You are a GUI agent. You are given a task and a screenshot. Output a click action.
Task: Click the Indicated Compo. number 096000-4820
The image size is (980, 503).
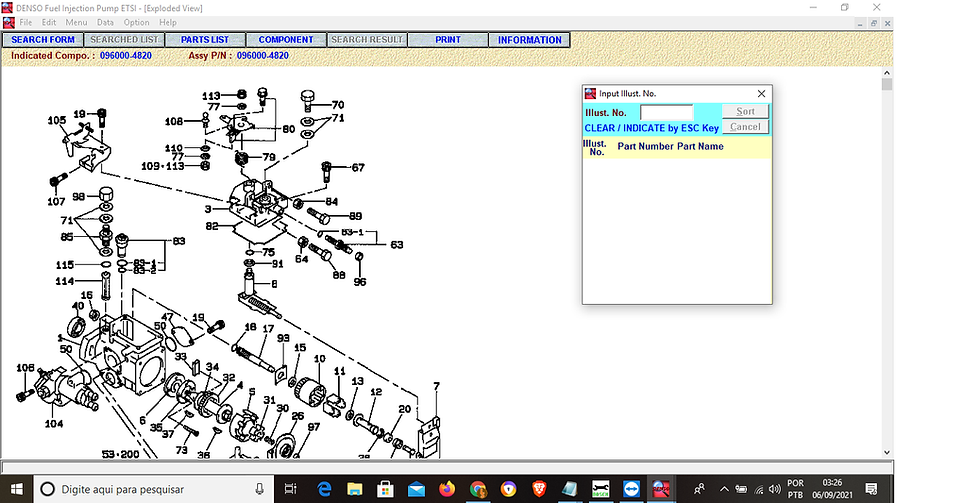(126, 55)
